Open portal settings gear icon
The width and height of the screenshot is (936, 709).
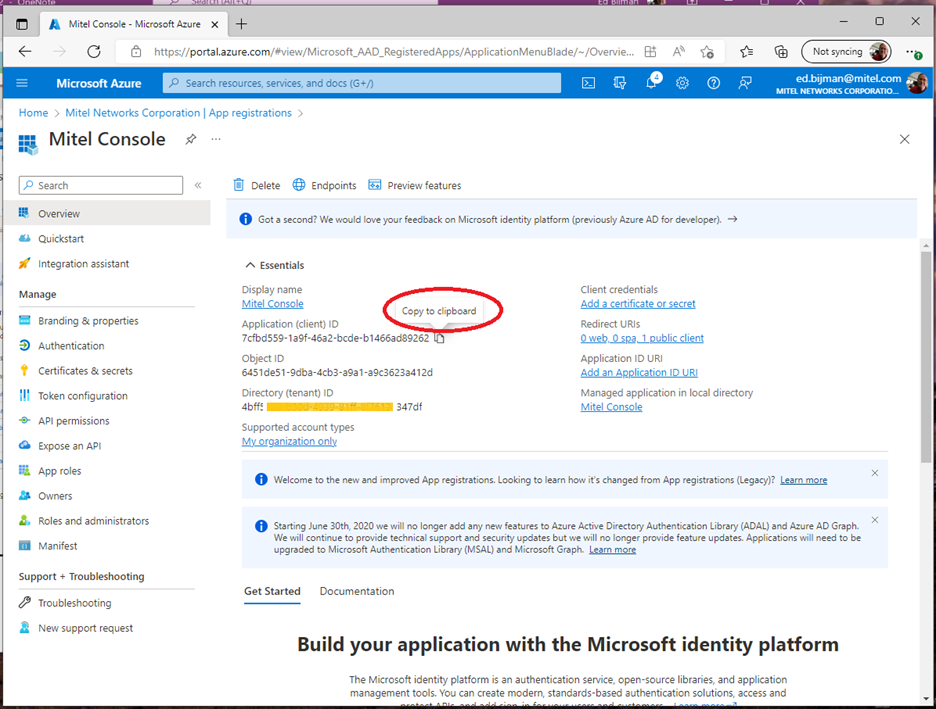pyautogui.click(x=682, y=83)
